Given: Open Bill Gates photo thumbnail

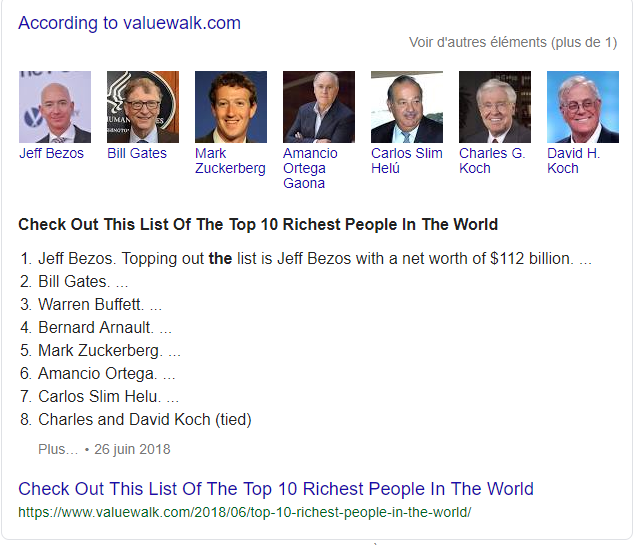Looking at the screenshot, I should [x=143, y=107].
